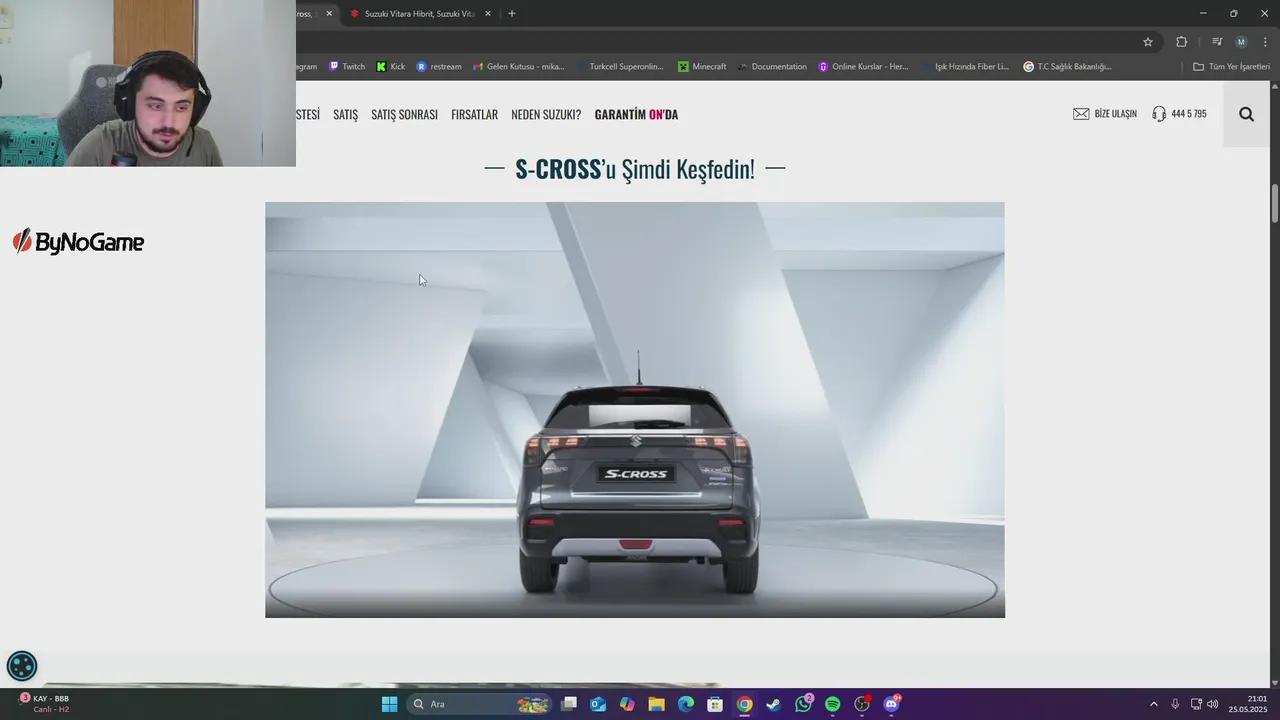Open a new browser tab with plus icon

(512, 14)
